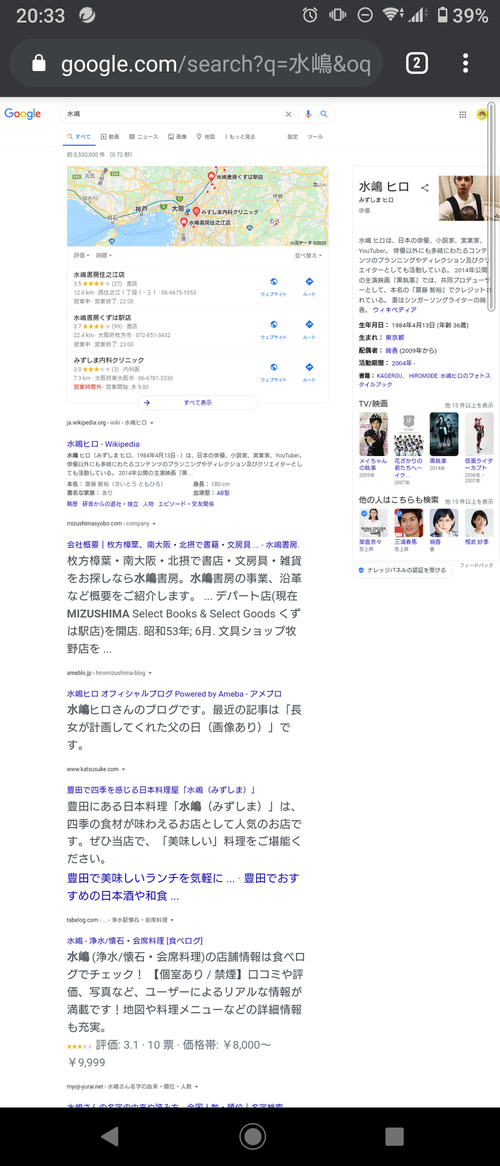The image size is (500, 1166).
Task: Open website for 水嶋書房くずは駅店
Action: pyautogui.click(x=274, y=329)
